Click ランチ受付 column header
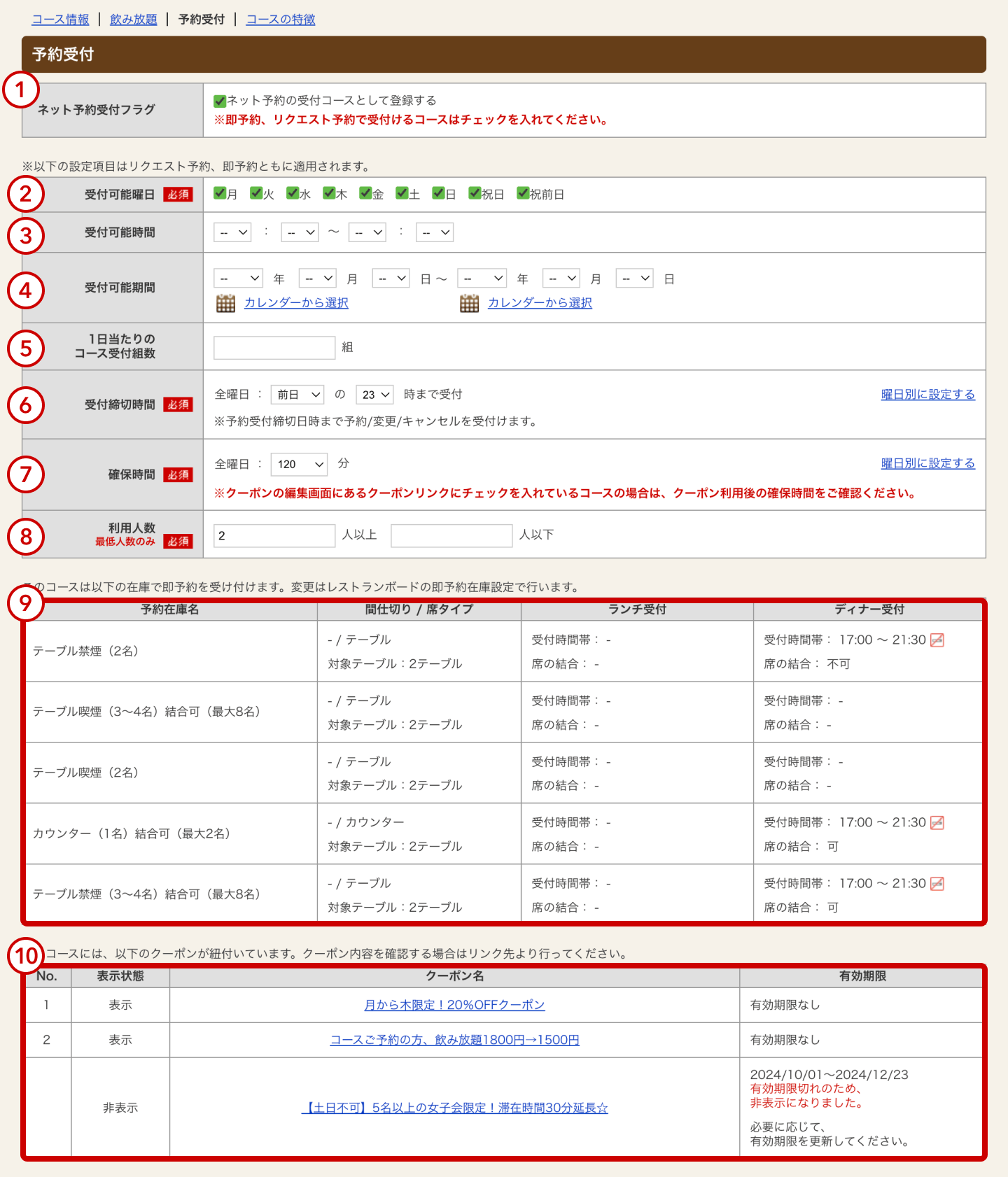This screenshot has width=1008, height=1177. (x=637, y=610)
